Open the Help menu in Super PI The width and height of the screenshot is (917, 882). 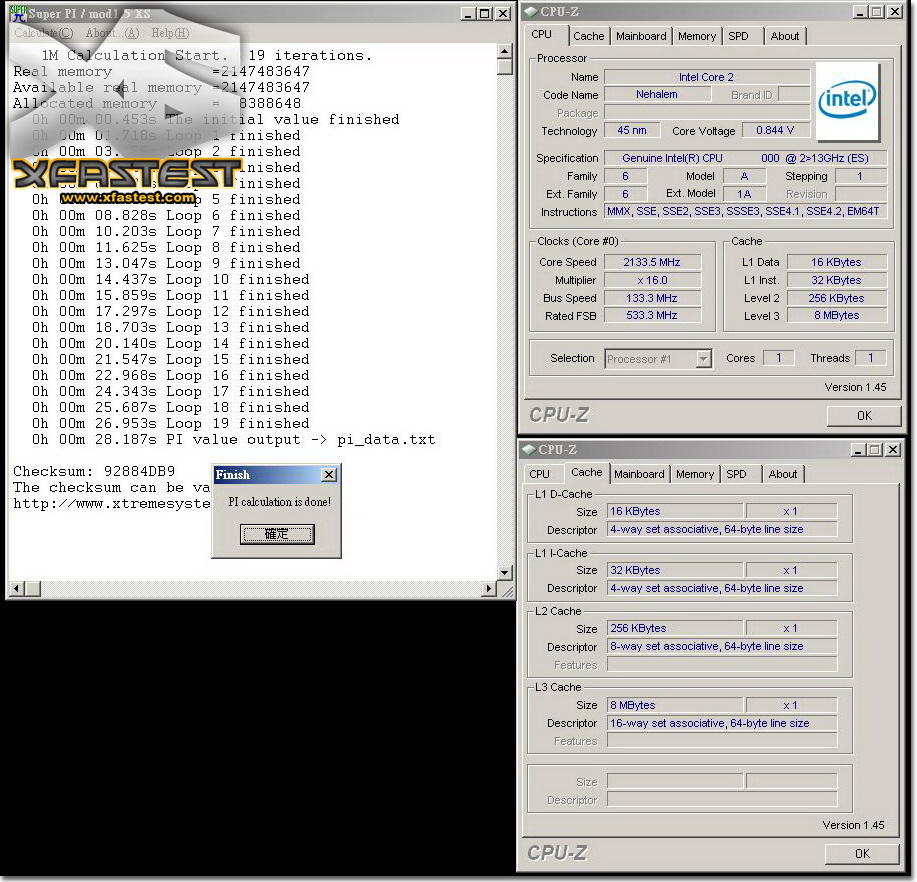[x=169, y=33]
